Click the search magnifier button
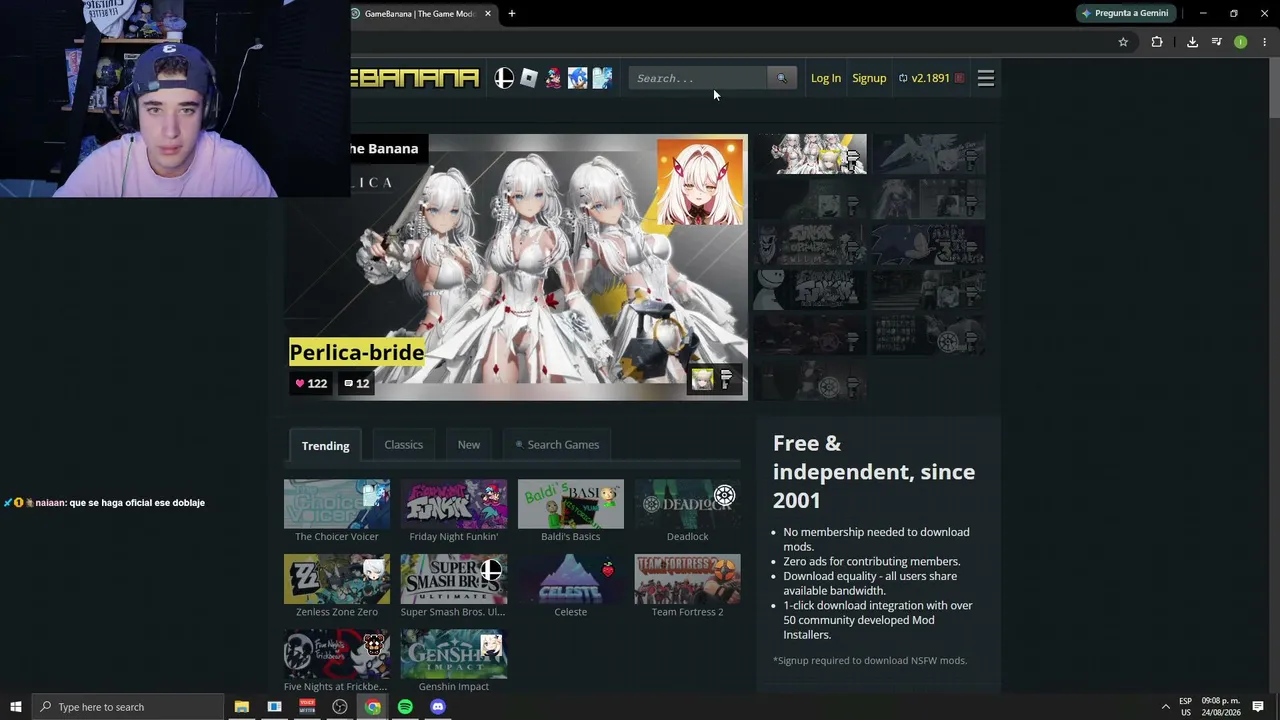 (782, 78)
